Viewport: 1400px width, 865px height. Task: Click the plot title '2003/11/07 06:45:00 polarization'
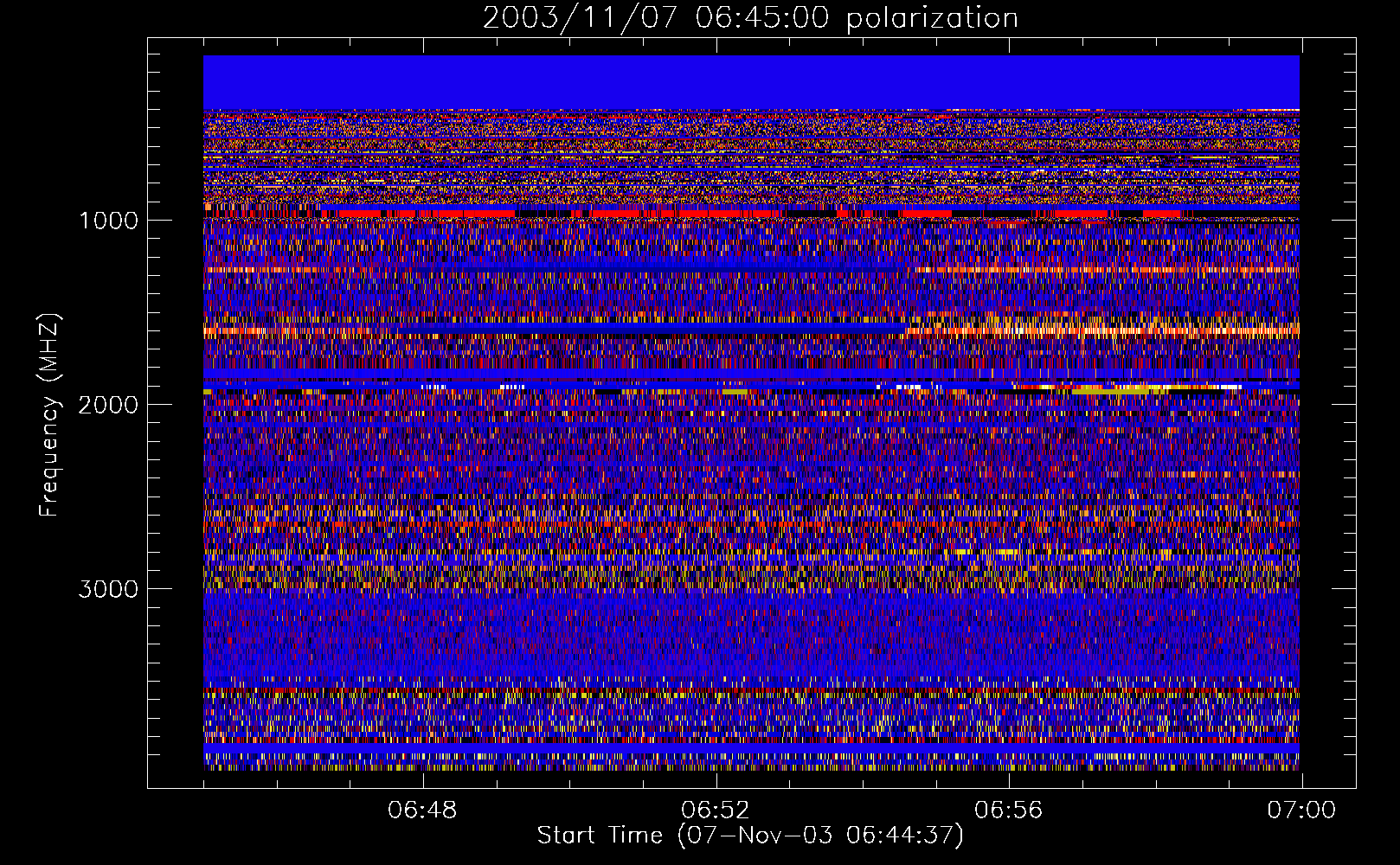pos(750,17)
